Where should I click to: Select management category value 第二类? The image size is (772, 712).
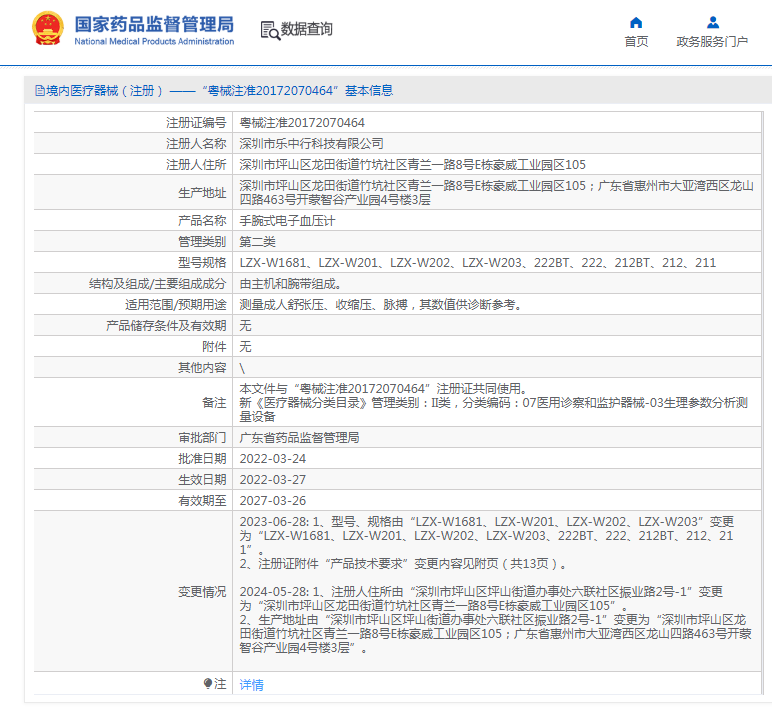[257, 242]
